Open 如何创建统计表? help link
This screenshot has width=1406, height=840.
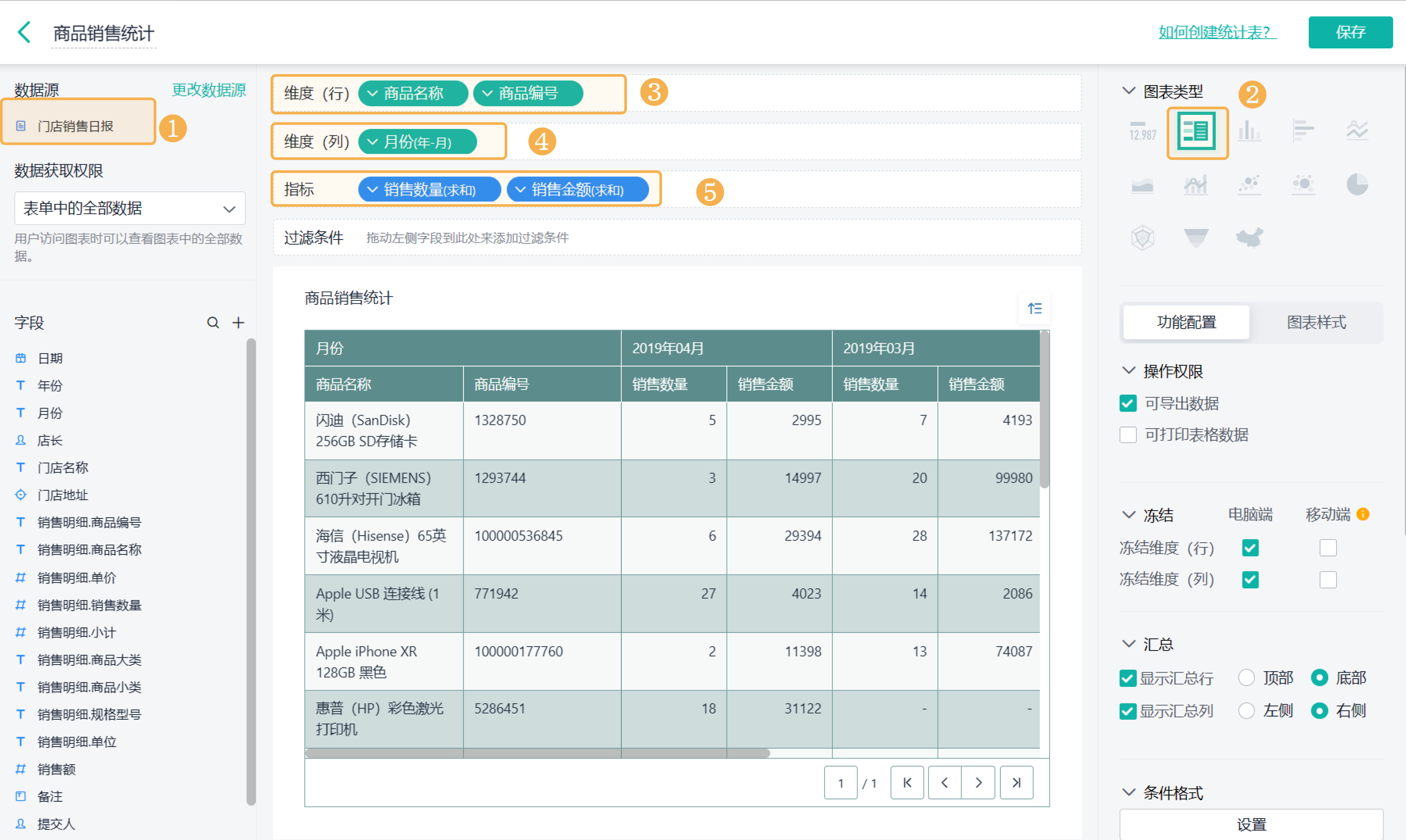click(1217, 32)
